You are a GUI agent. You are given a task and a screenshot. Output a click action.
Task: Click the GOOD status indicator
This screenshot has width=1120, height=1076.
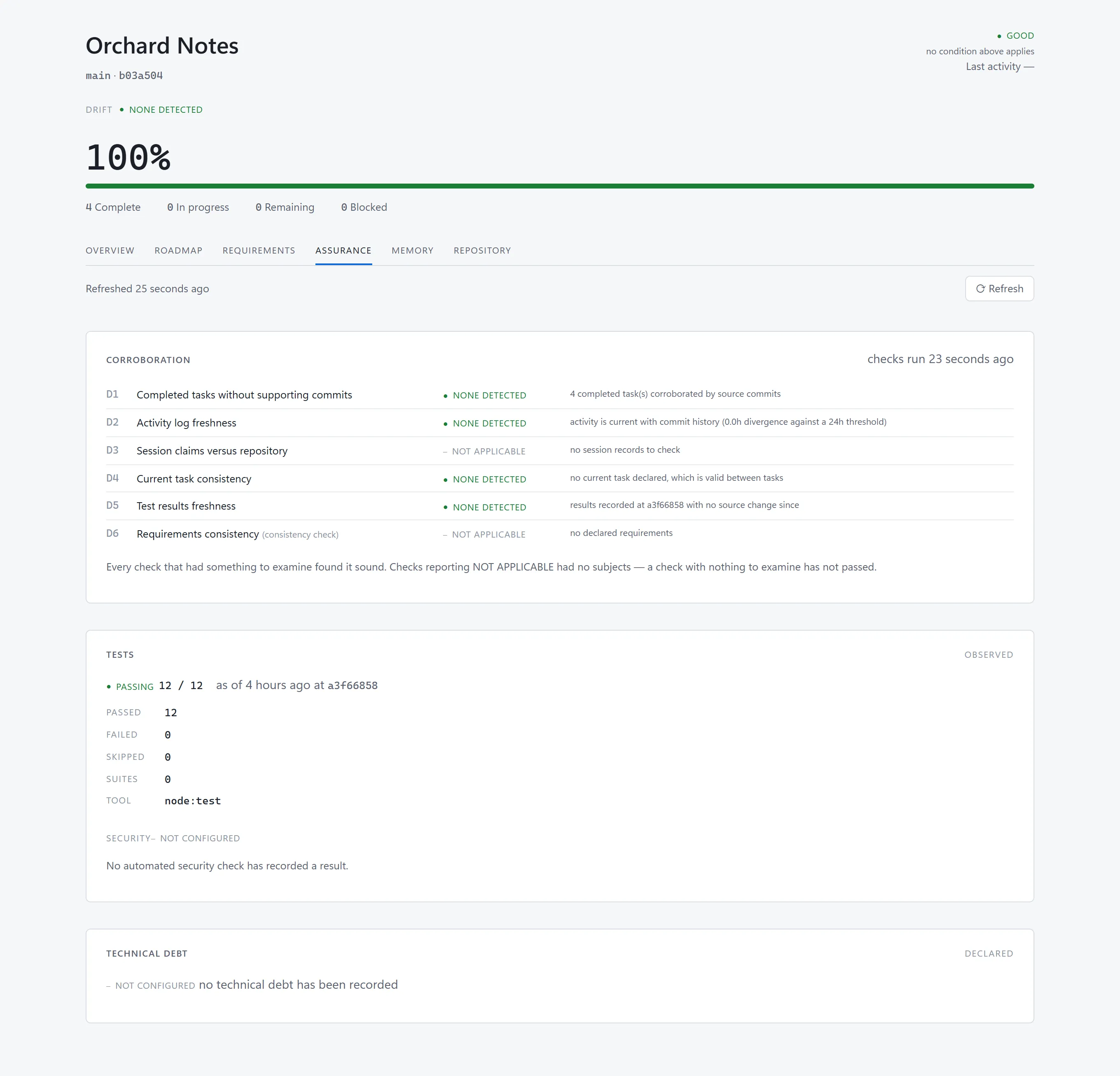1015,35
